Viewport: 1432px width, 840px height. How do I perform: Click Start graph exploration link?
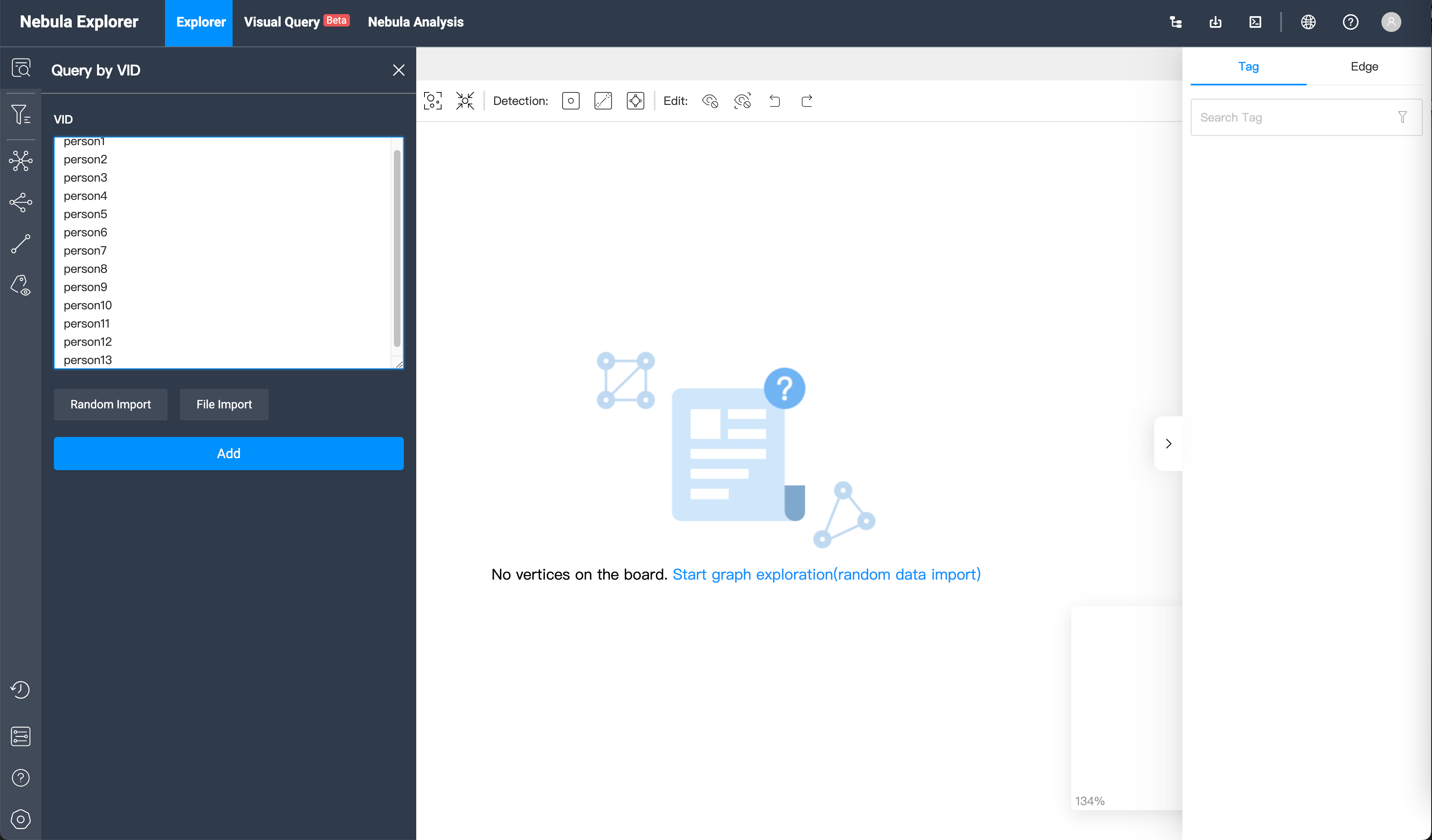(826, 574)
